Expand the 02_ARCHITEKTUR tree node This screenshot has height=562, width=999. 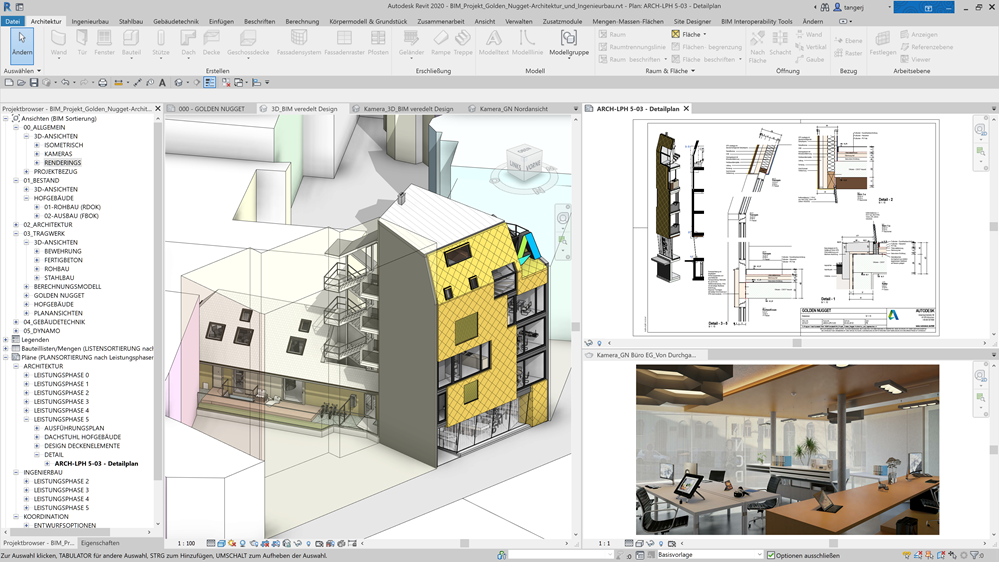pos(16,225)
